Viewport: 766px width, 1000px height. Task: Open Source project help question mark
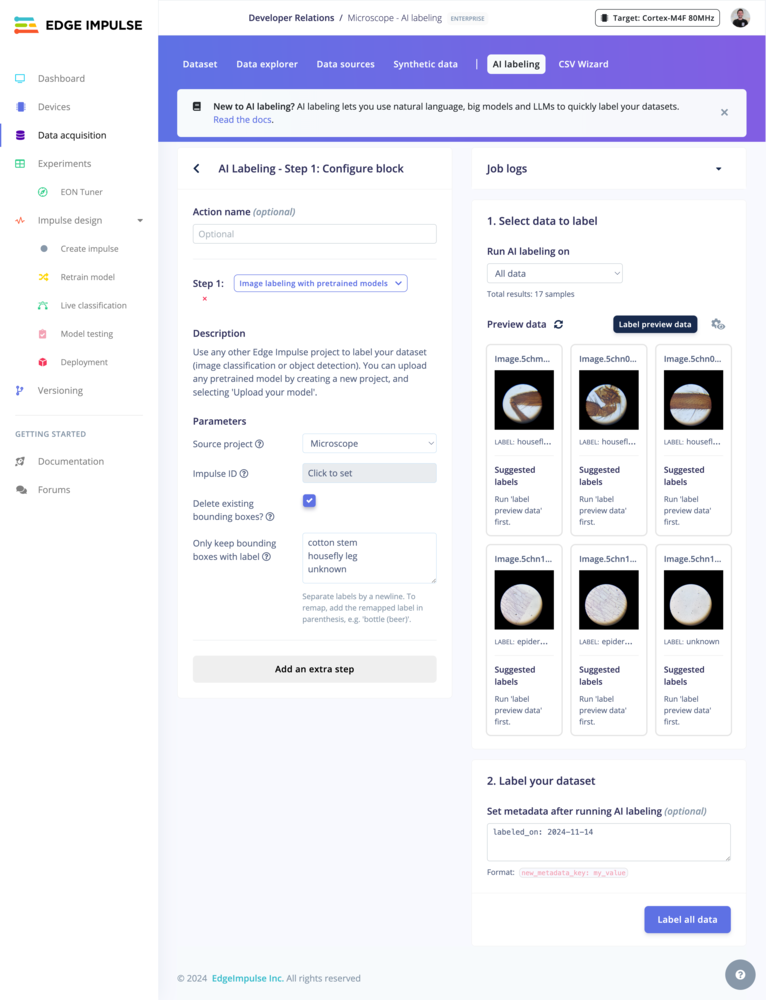[260, 444]
